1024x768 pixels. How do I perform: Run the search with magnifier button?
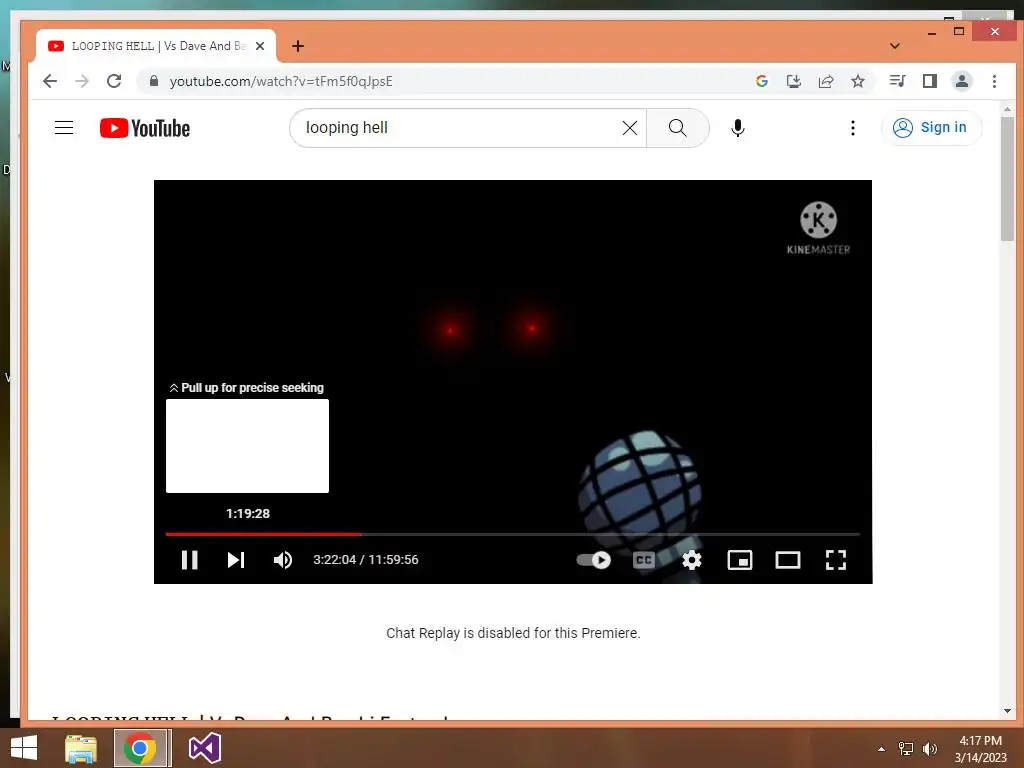(x=678, y=128)
